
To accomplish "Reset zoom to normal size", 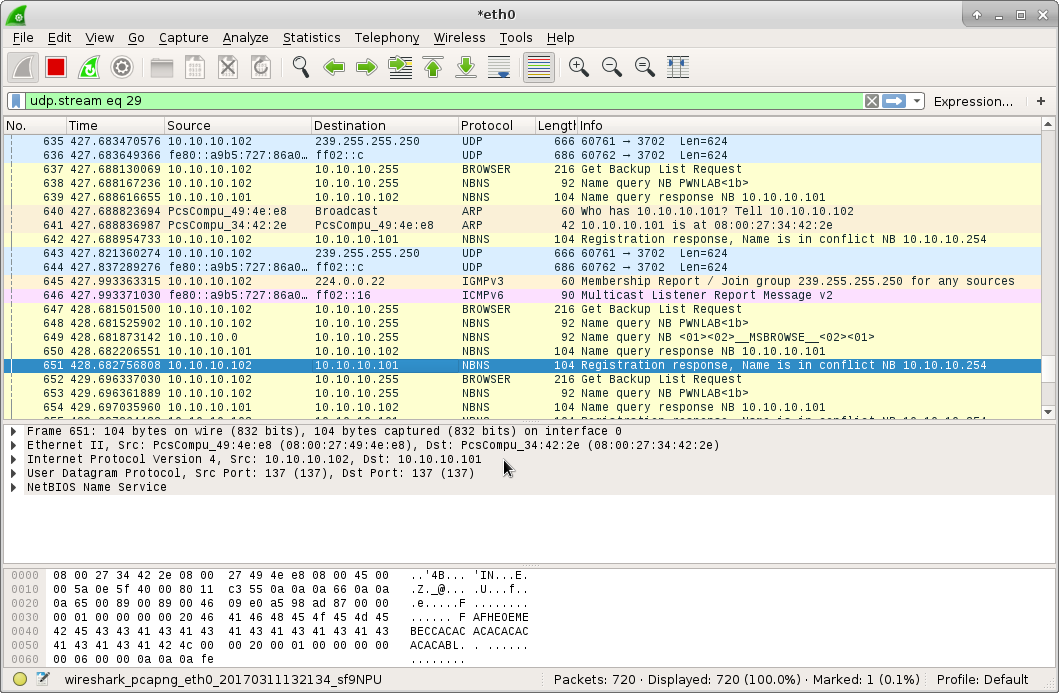I will coord(645,68).
